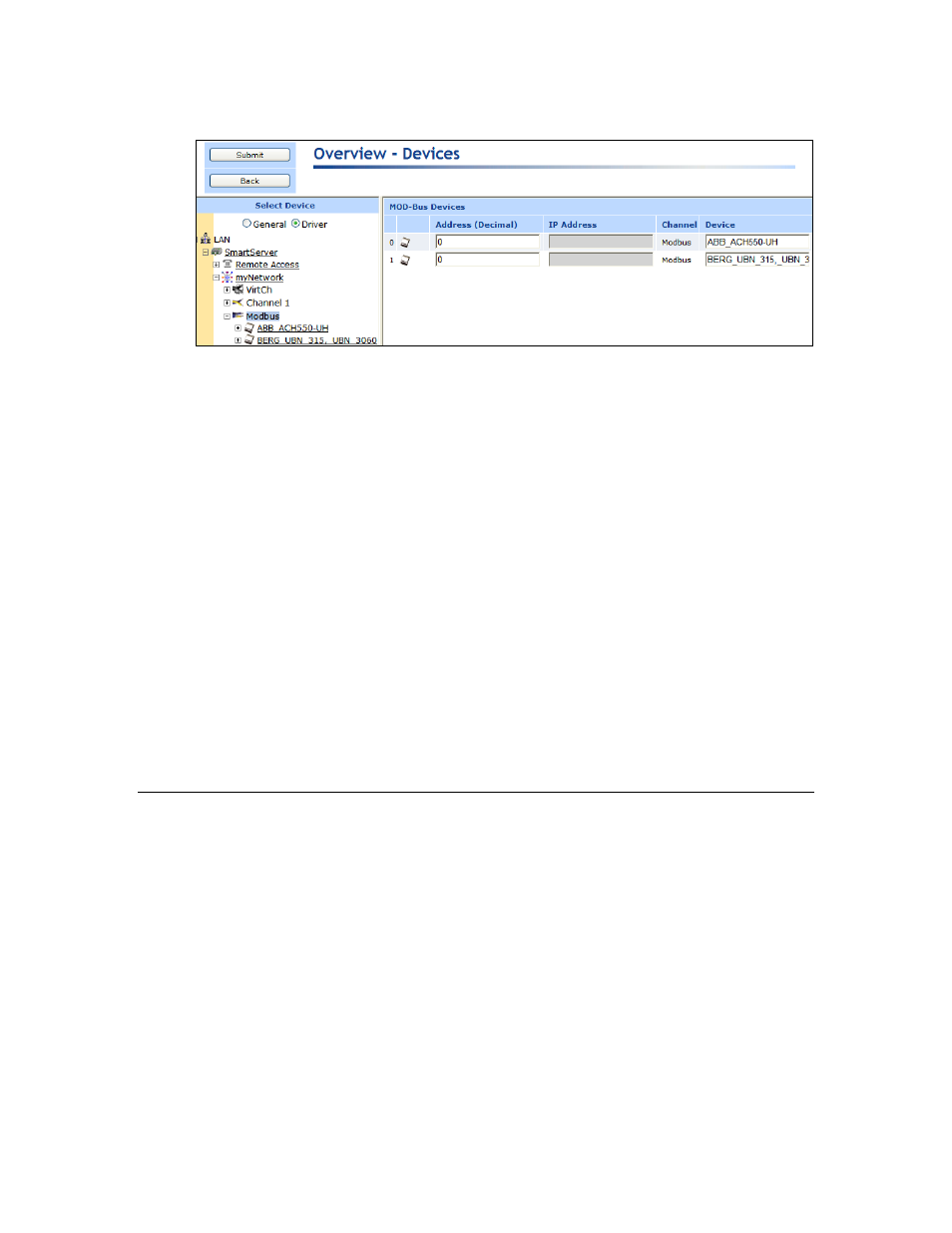Click the SmartServer device icon
This screenshot has height=1233, width=952.
[217, 252]
